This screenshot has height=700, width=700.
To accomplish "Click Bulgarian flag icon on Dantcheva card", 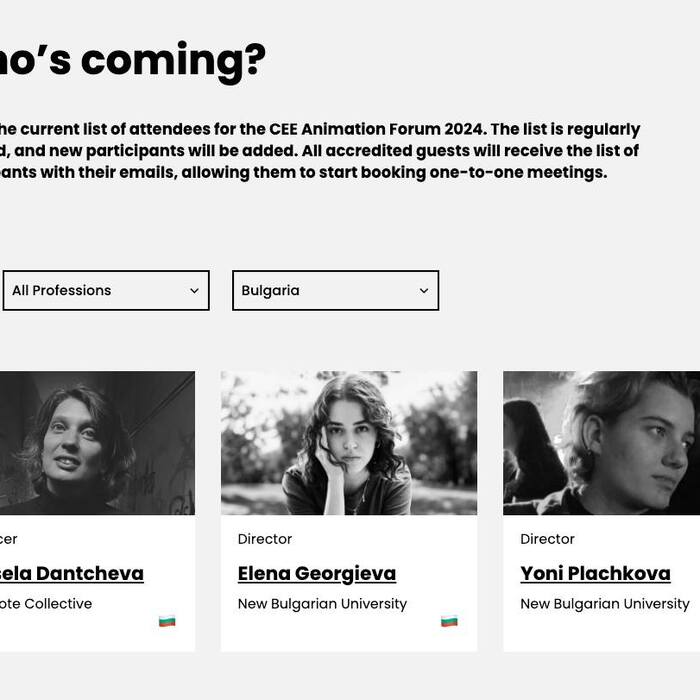I will 167,622.
